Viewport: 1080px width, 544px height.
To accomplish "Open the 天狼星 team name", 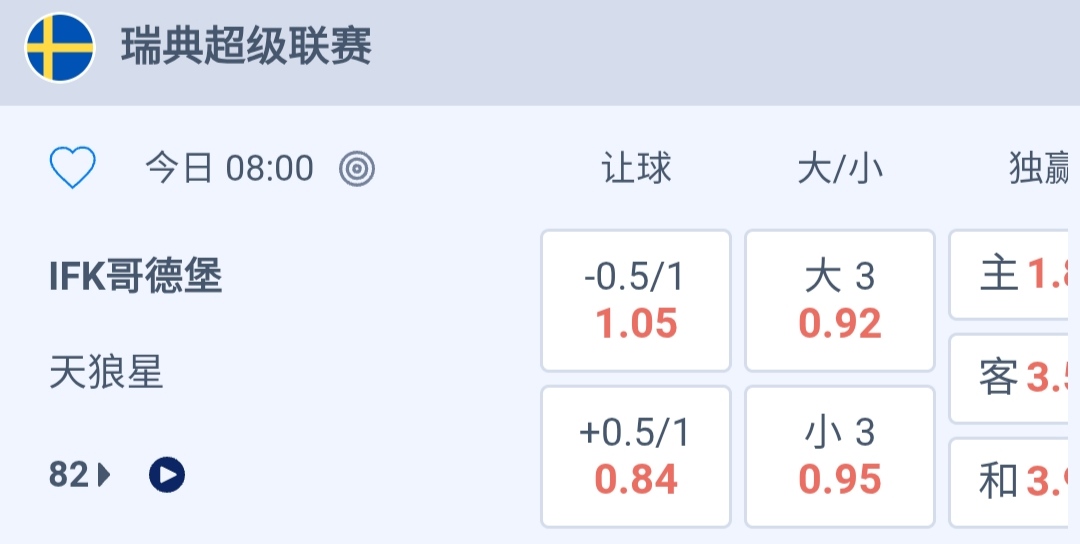I will coord(106,374).
